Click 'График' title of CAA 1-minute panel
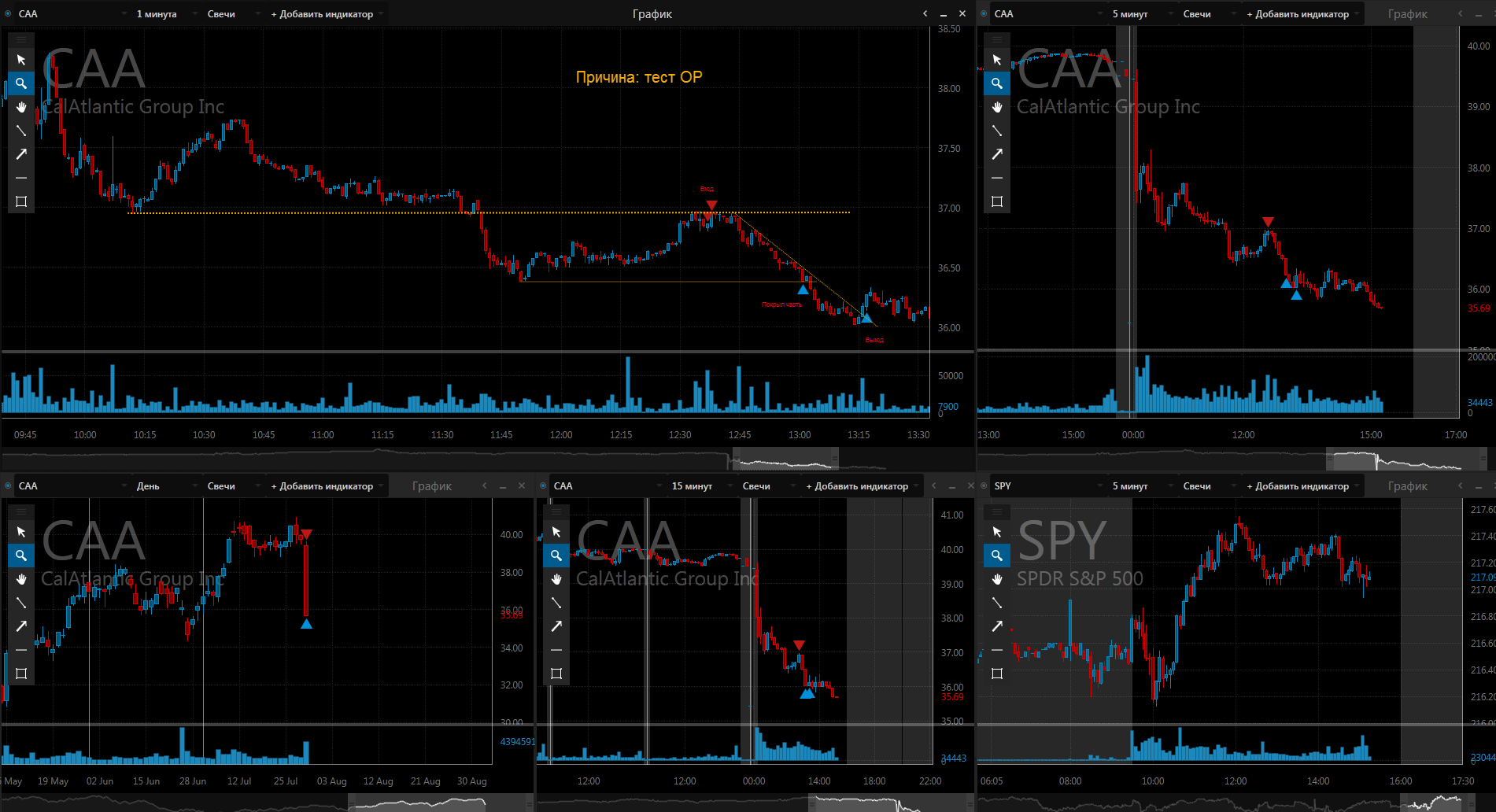The image size is (1496, 812). tap(652, 14)
